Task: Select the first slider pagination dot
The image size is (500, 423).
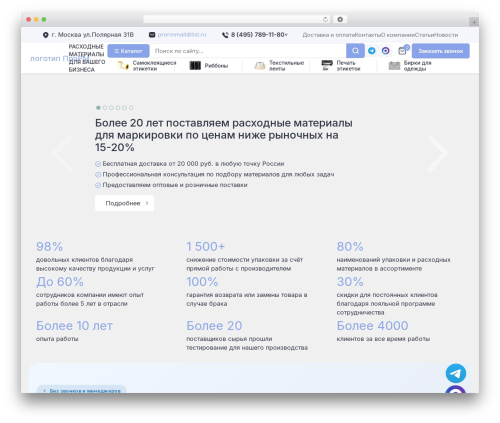Action: (x=98, y=108)
